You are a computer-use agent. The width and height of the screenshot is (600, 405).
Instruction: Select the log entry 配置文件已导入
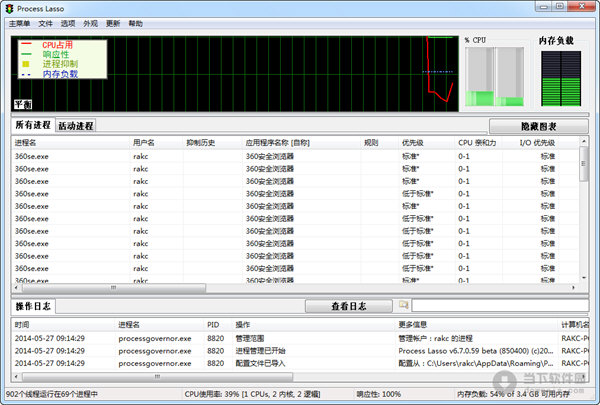tap(260, 363)
